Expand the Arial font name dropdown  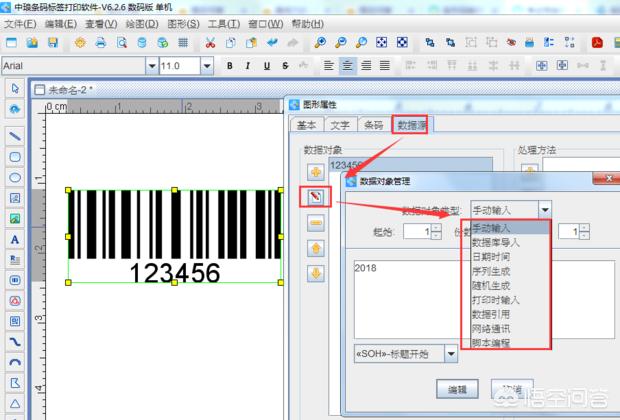click(x=151, y=66)
